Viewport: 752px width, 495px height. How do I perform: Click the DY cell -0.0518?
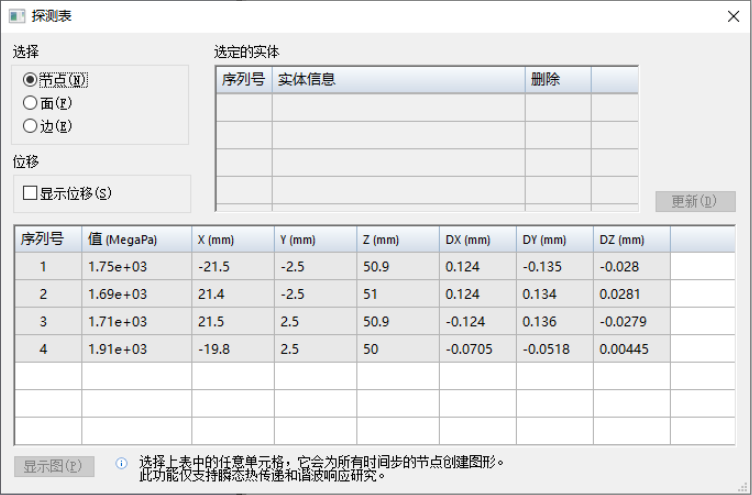click(555, 349)
